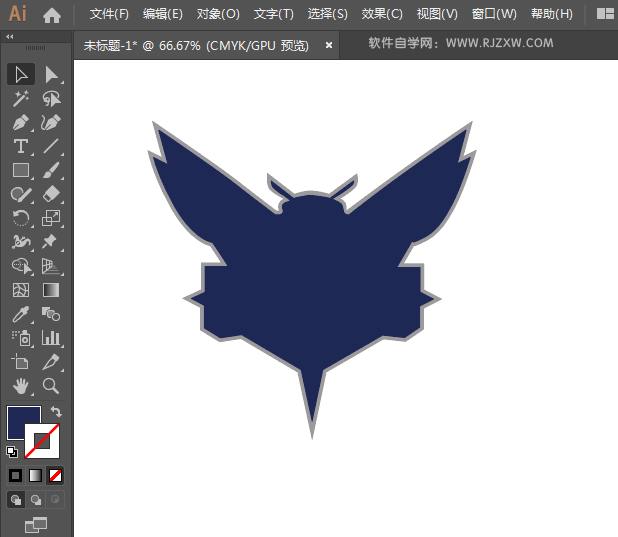Close the 未标题-1* document tab
Image resolution: width=618 pixels, height=537 pixels.
[329, 45]
